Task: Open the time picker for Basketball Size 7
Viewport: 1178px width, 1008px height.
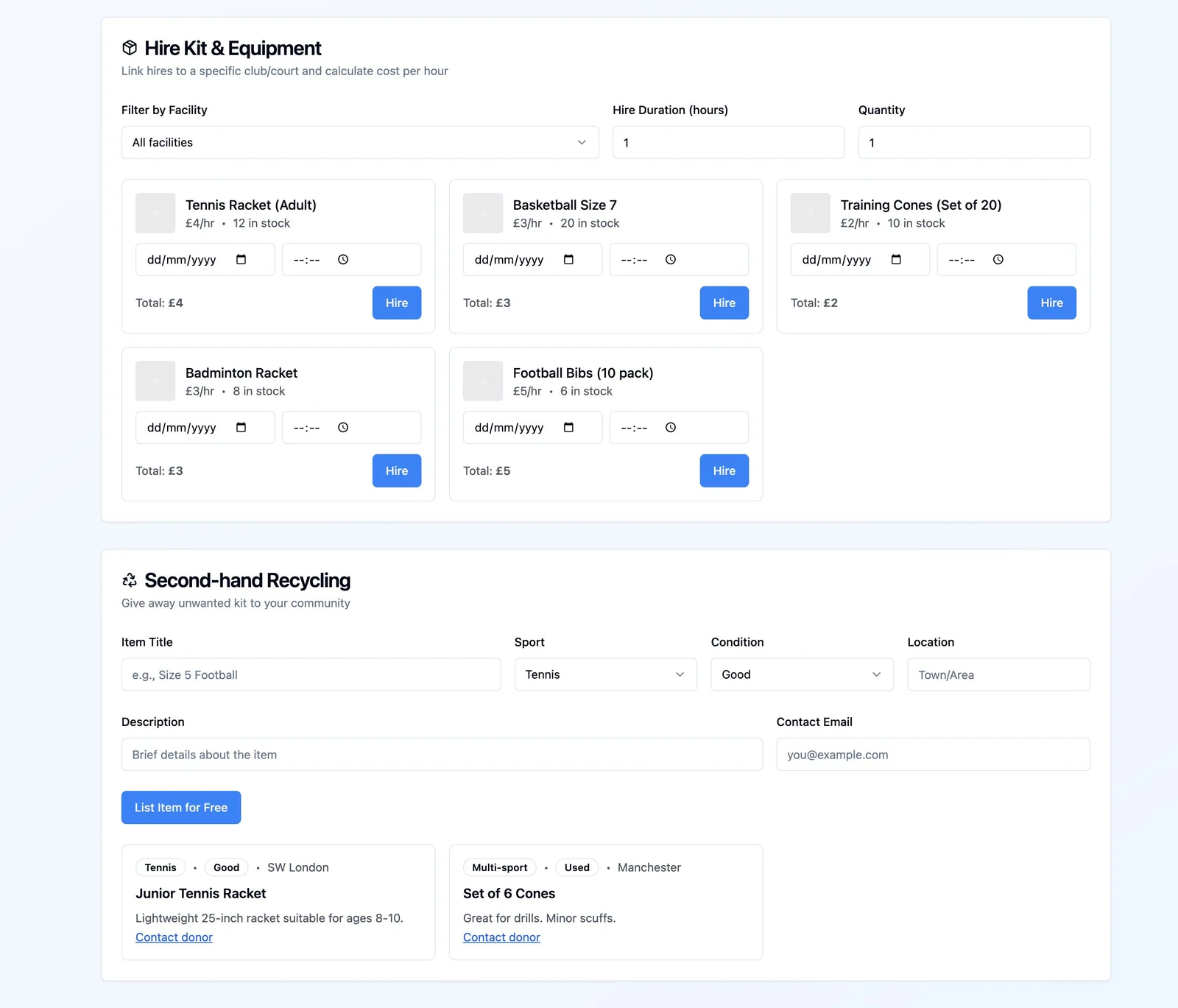Action: point(671,259)
